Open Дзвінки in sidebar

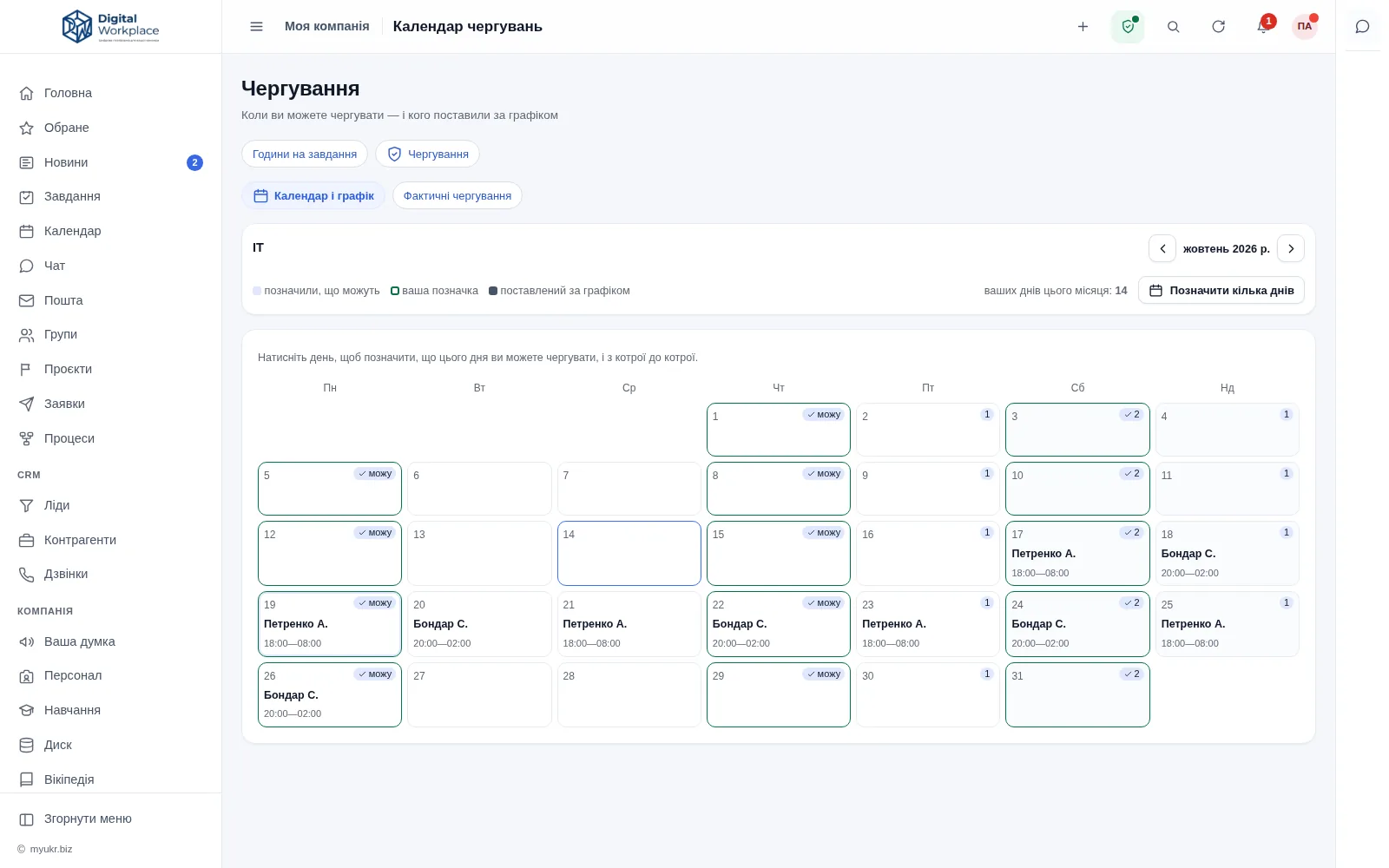111,574
